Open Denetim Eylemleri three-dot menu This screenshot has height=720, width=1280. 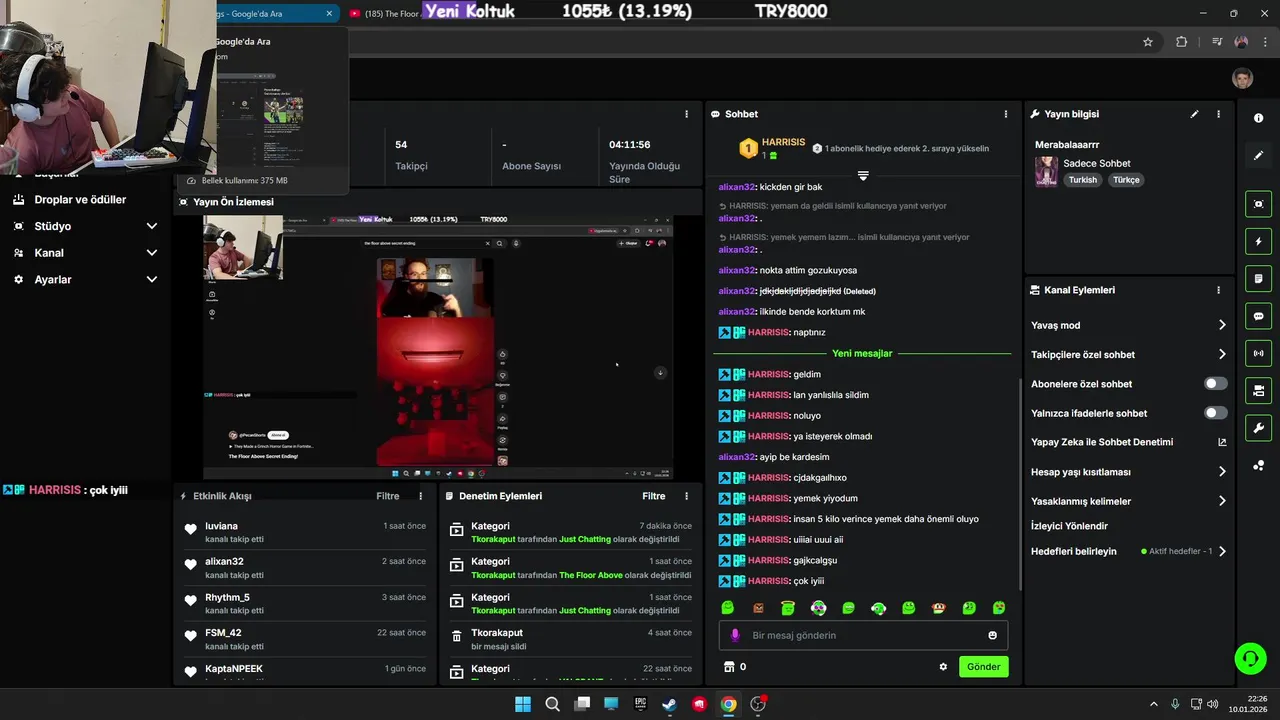pos(686,496)
